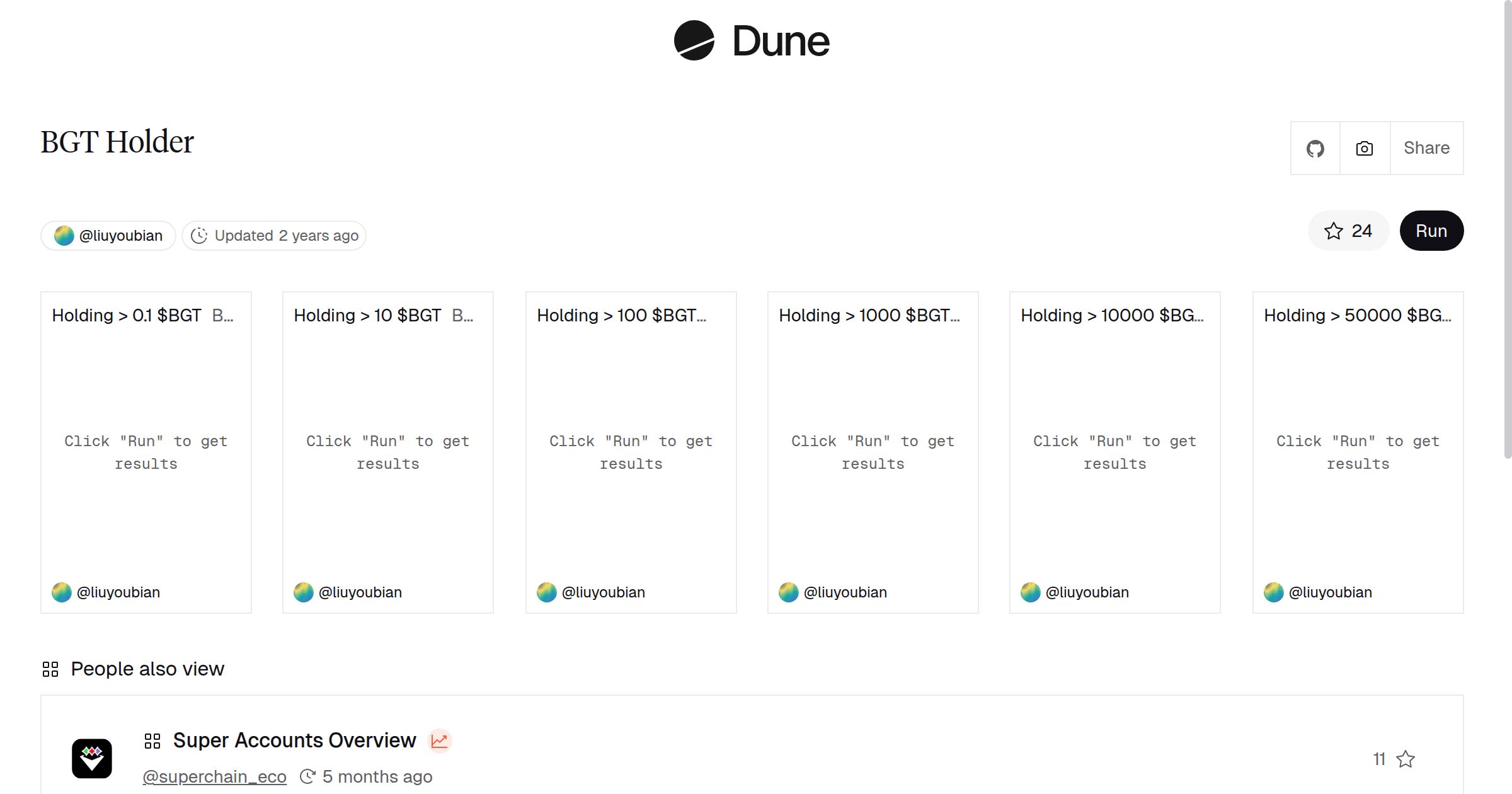Click @liuyoubian avatar in the 100 $BGT card
The image size is (1512, 794).
pos(547,592)
